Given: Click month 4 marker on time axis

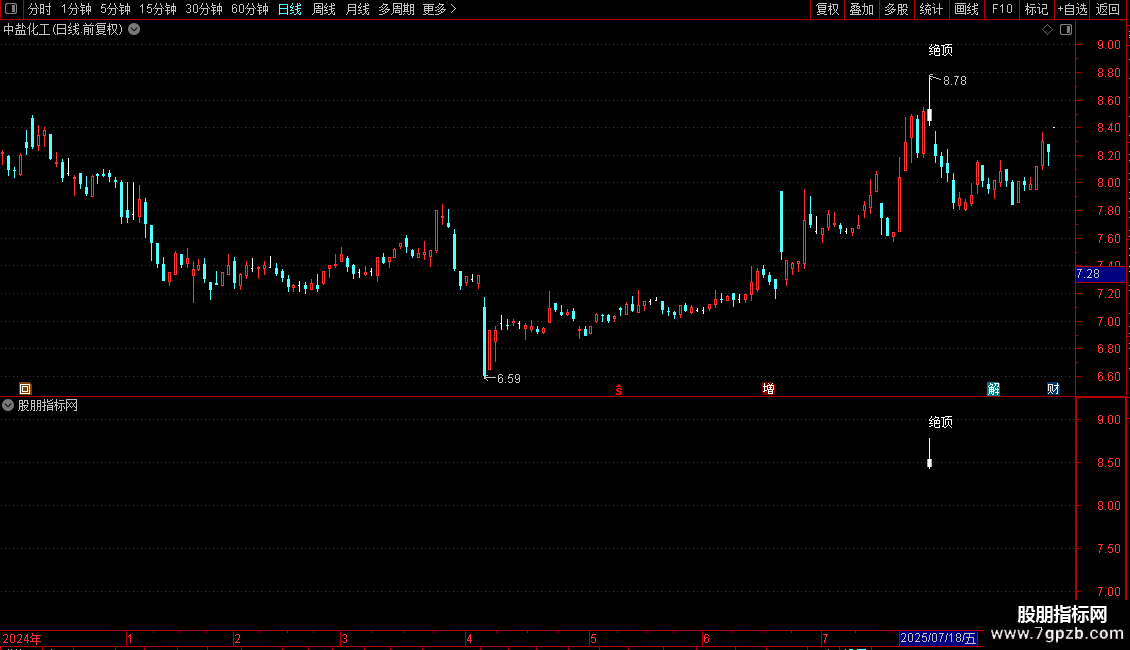Looking at the screenshot, I should 469,639.
